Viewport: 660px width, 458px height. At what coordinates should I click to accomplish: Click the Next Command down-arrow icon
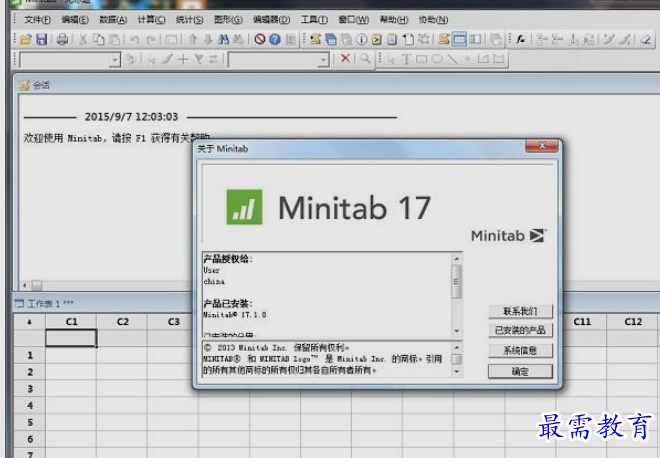tap(208, 40)
